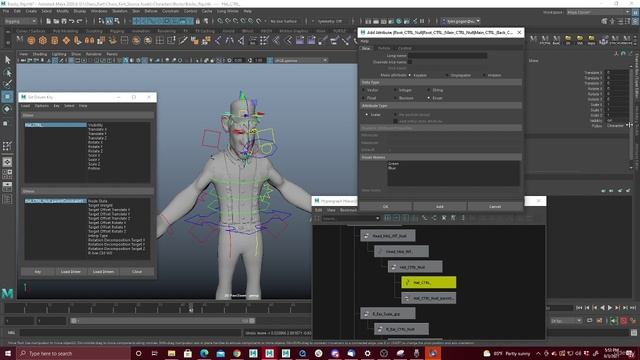Open Windows Start menu

pos(8,353)
